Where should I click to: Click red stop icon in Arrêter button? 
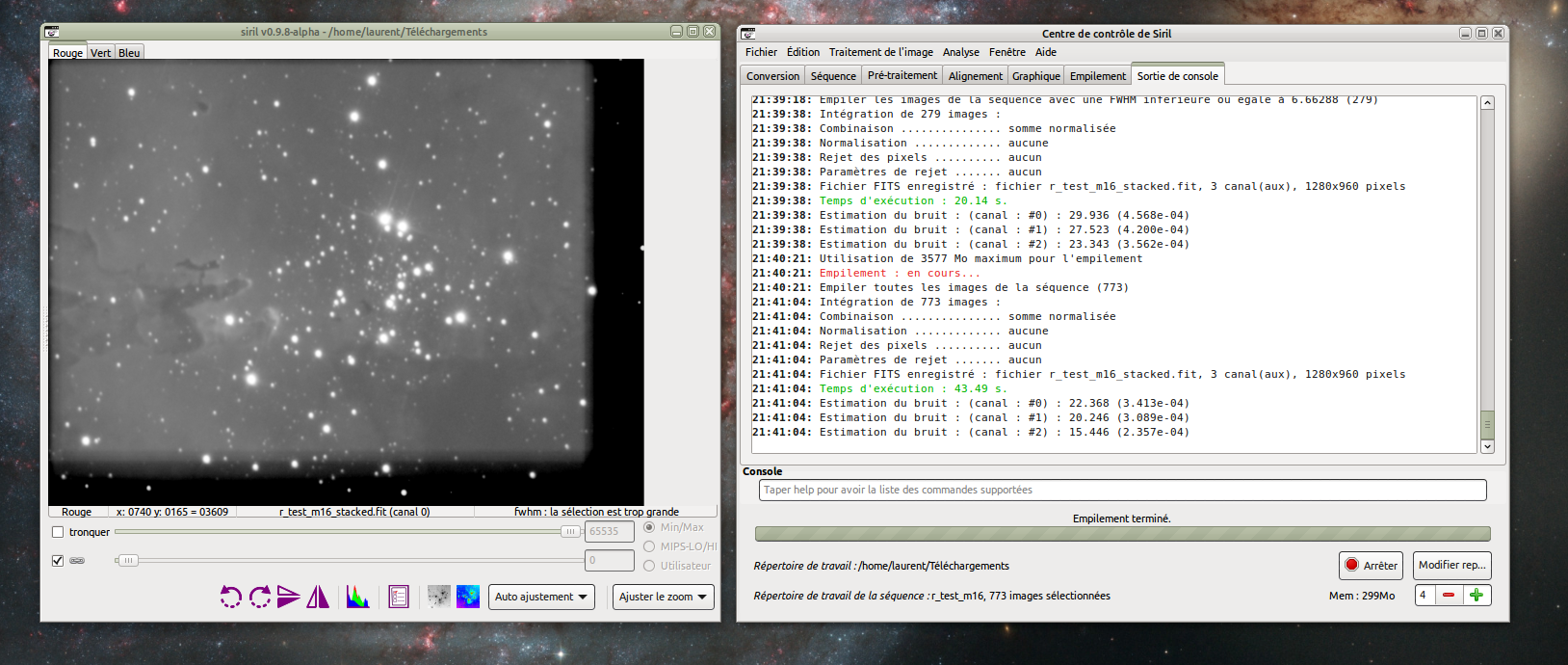click(x=1351, y=566)
